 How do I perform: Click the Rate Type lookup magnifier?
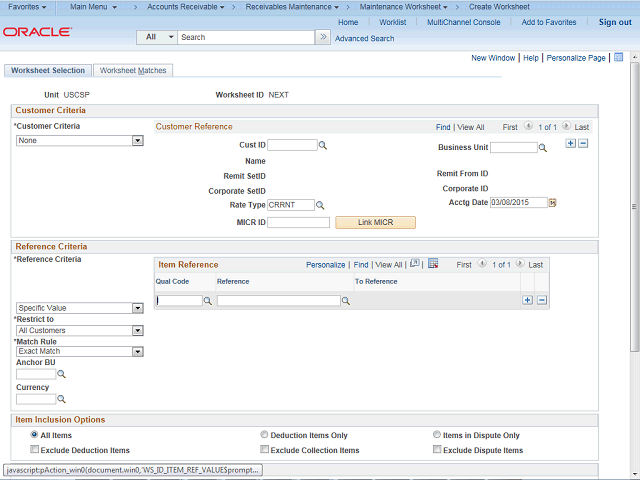coord(321,205)
